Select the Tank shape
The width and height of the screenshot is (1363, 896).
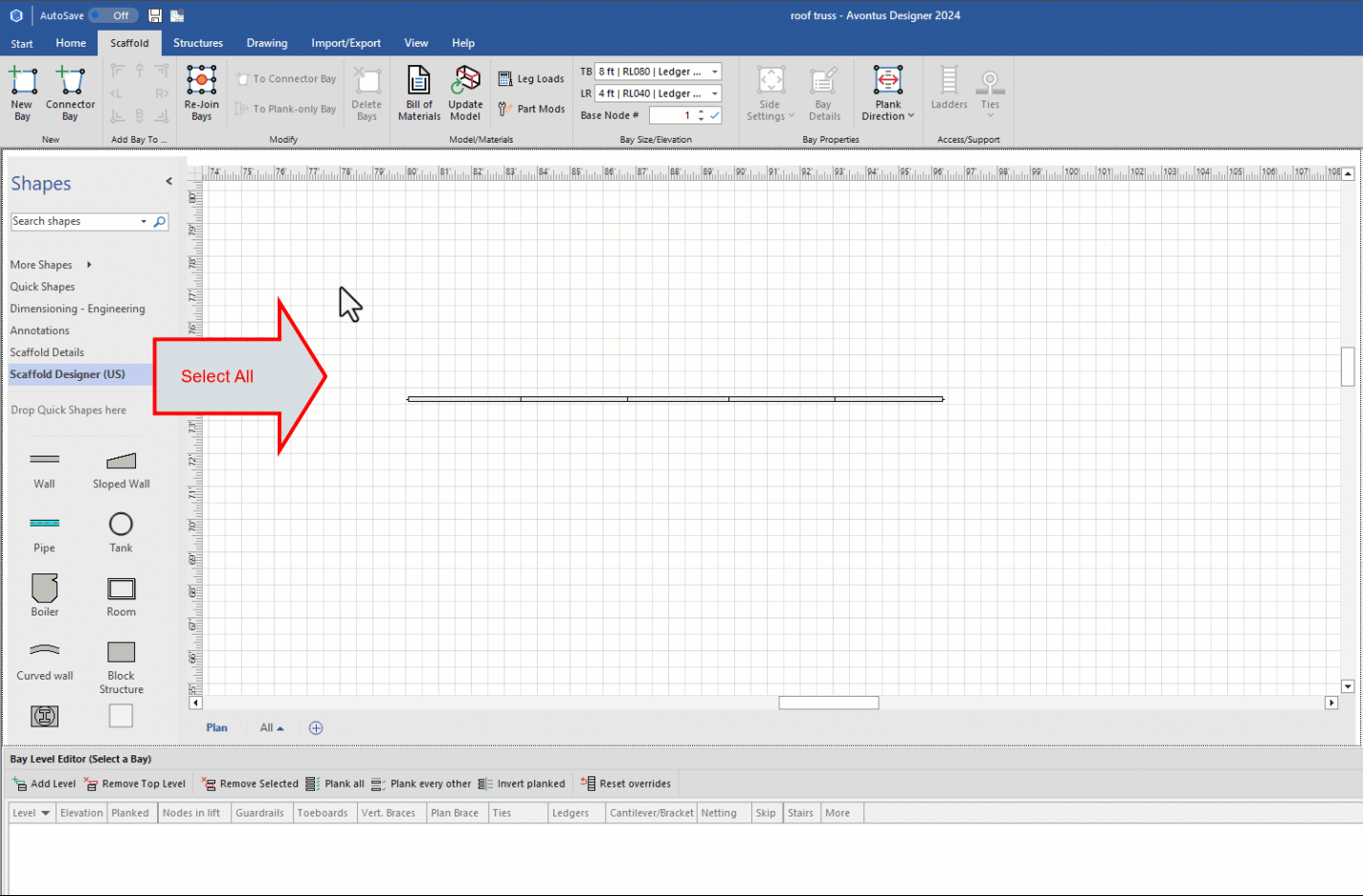click(121, 524)
